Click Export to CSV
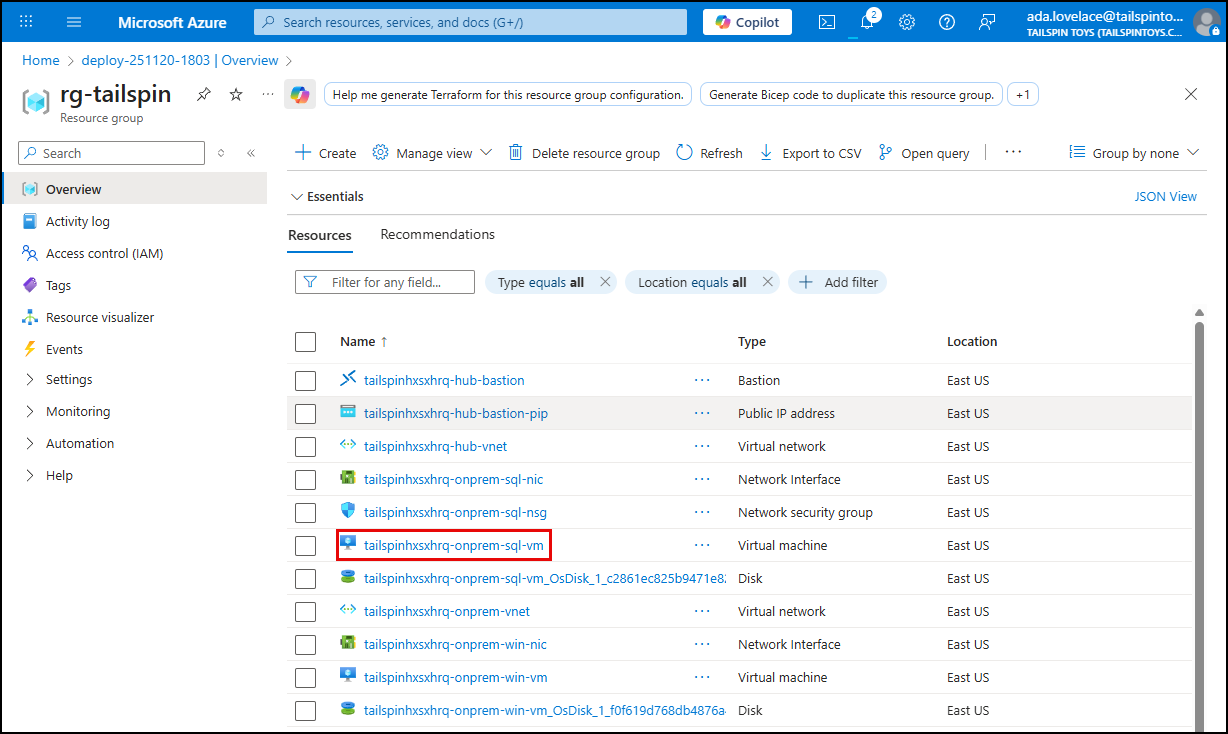The width and height of the screenshot is (1228, 734). (810, 152)
